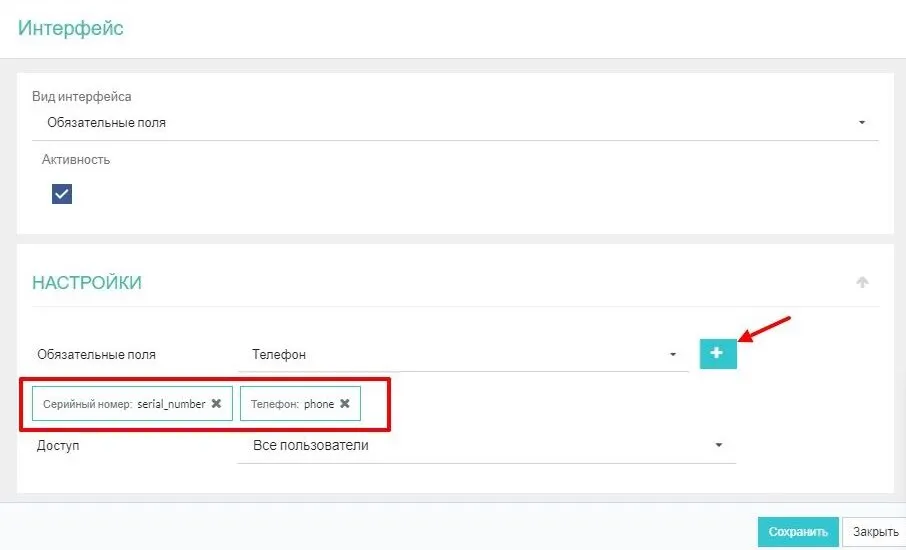Toggle the Активность checkbox
Image resolution: width=906 pixels, height=550 pixels.
62,194
